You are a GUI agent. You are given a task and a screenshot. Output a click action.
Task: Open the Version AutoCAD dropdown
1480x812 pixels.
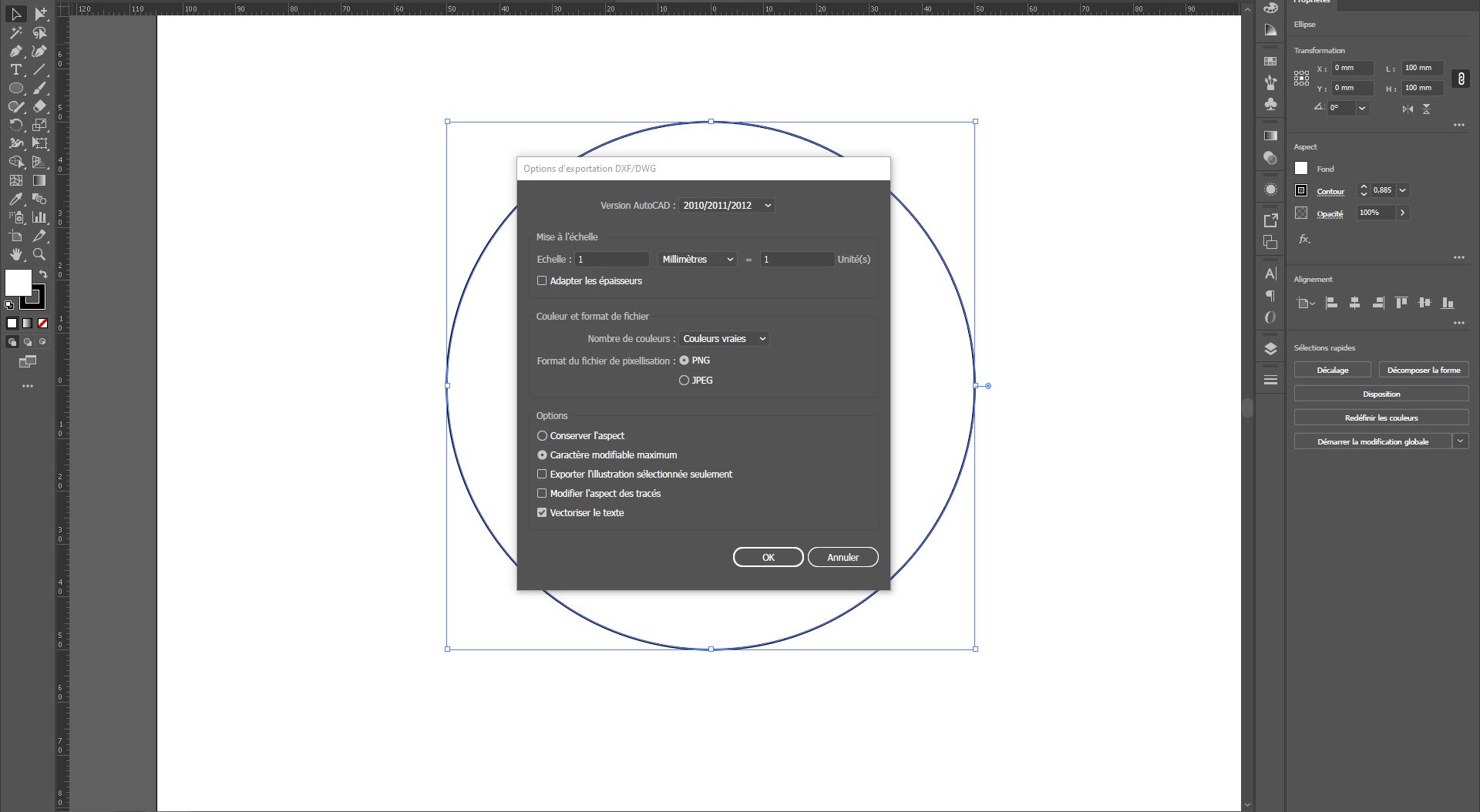725,205
